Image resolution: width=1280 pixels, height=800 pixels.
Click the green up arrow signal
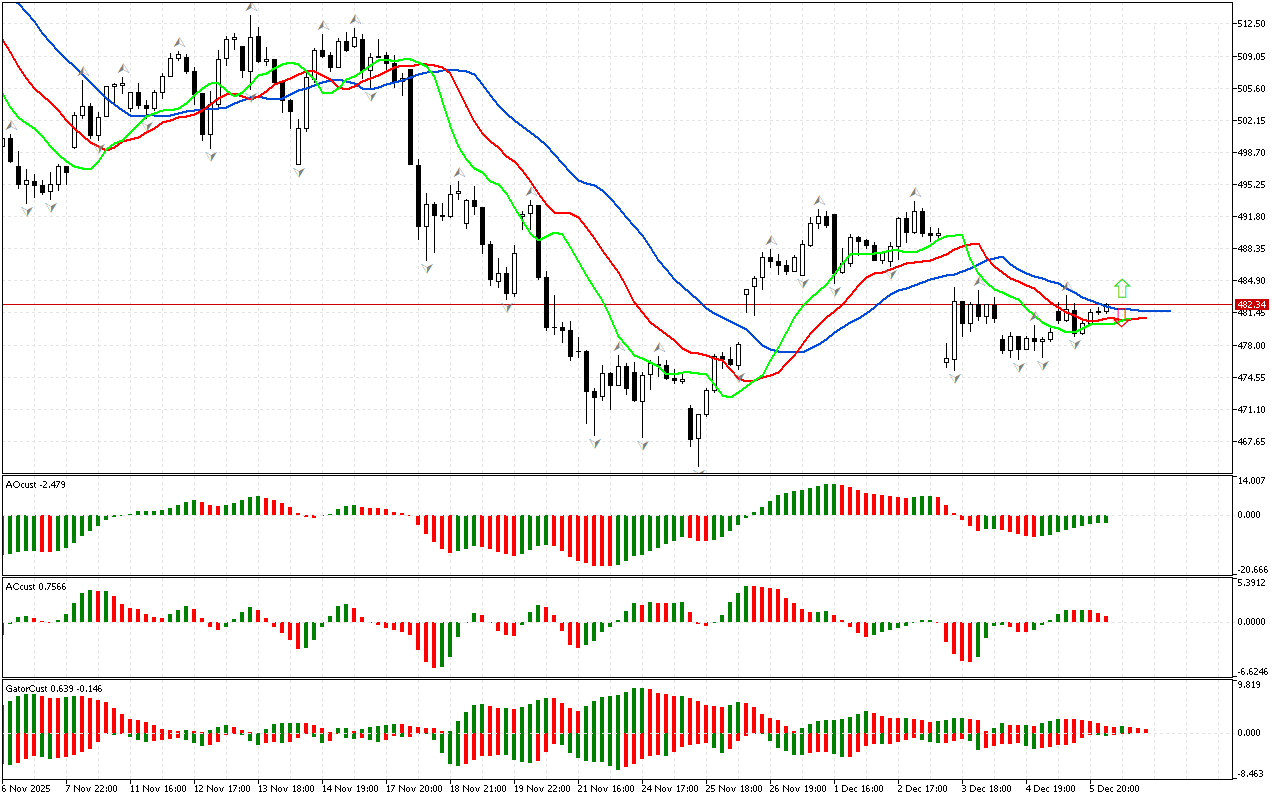(1122, 288)
